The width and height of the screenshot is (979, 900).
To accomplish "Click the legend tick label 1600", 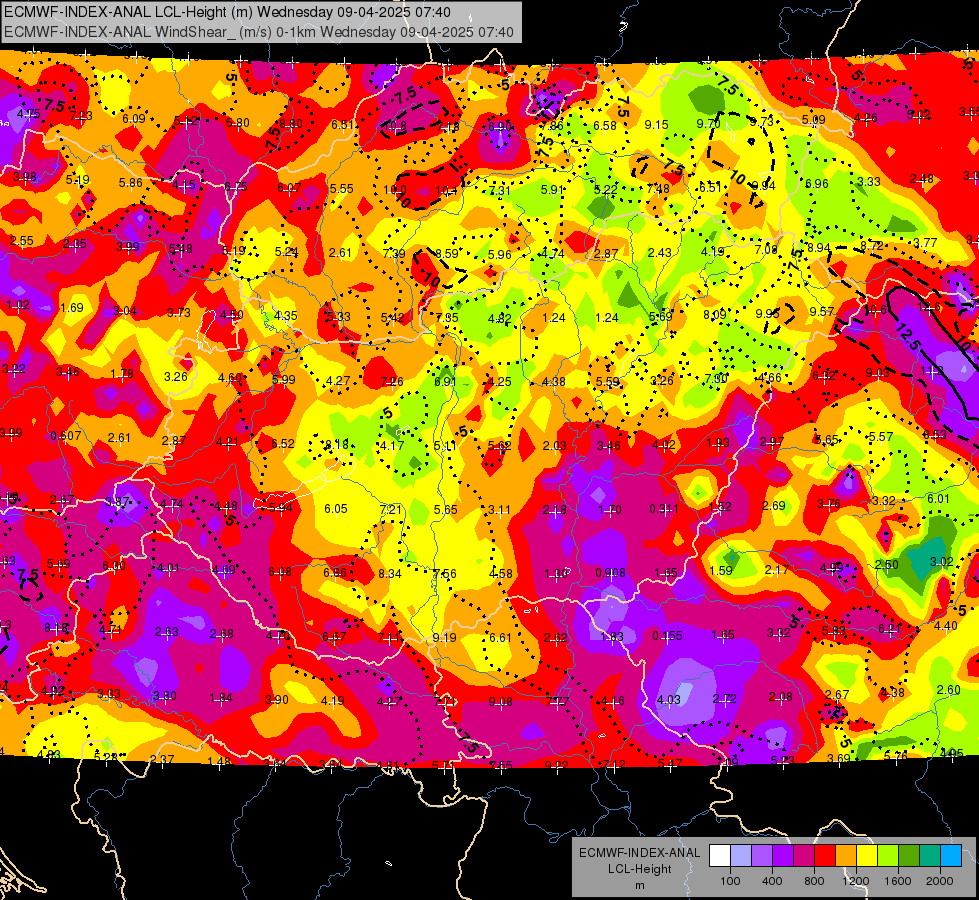I will [x=898, y=881].
